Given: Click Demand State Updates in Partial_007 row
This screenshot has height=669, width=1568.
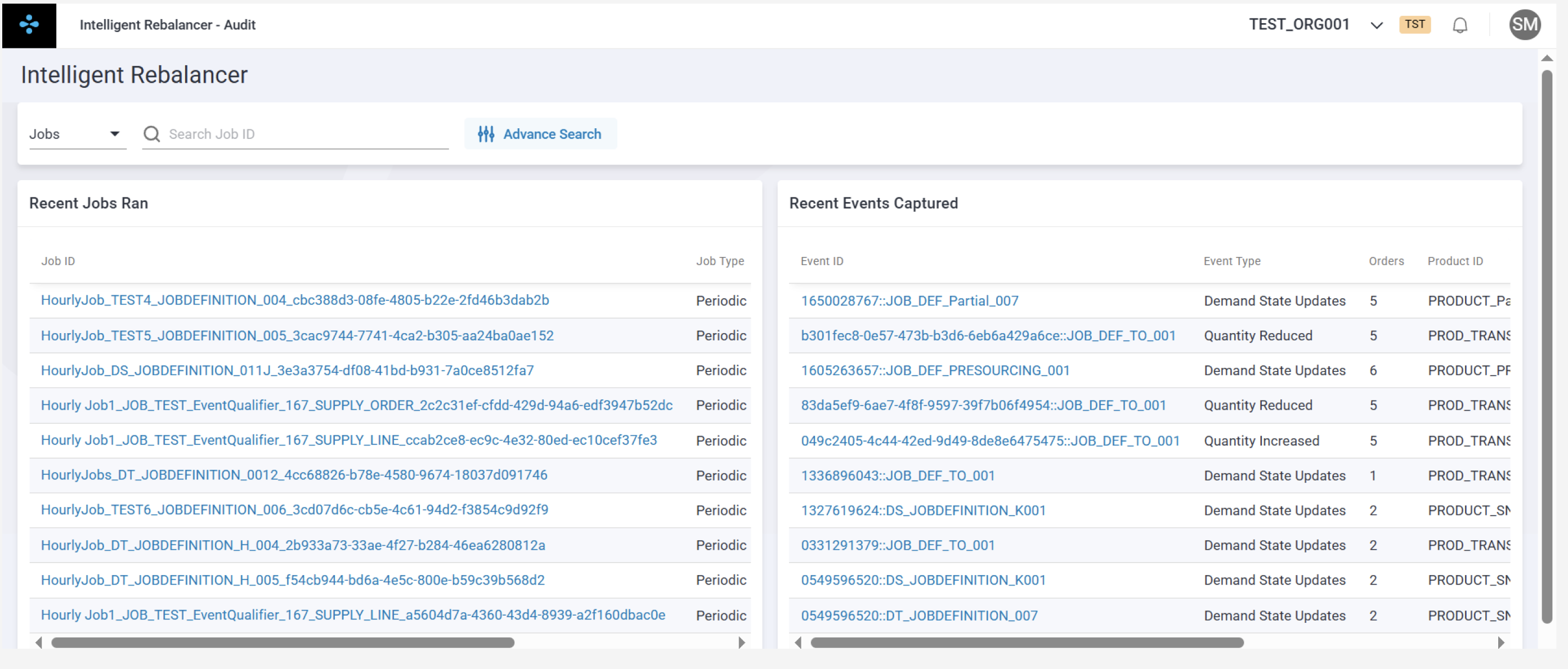Looking at the screenshot, I should (1275, 300).
